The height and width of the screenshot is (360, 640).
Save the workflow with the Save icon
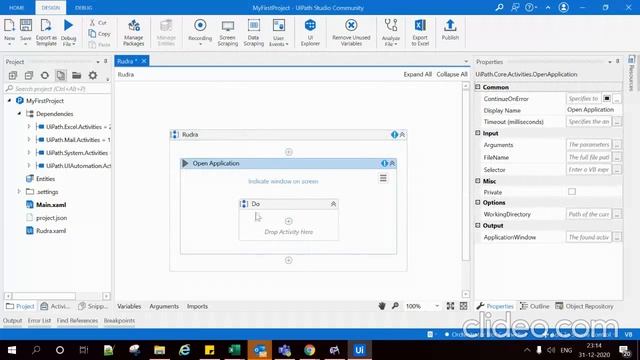(26, 31)
